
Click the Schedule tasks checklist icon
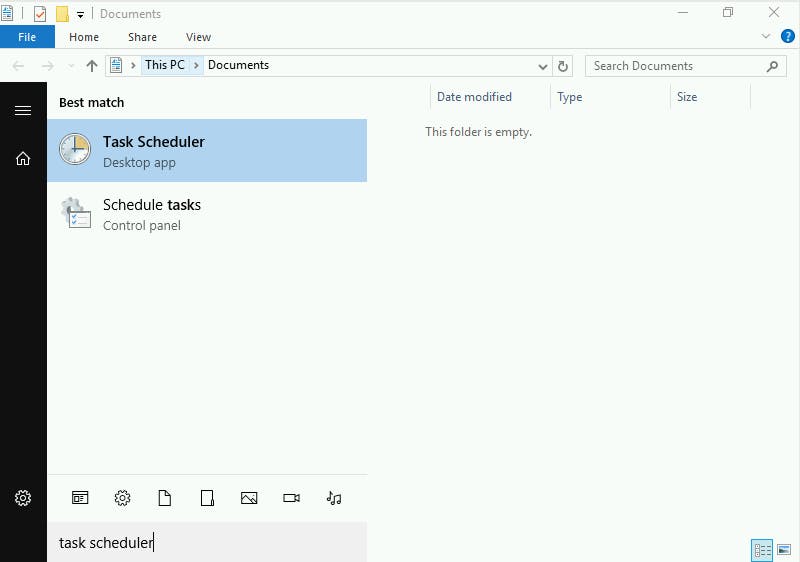76,213
